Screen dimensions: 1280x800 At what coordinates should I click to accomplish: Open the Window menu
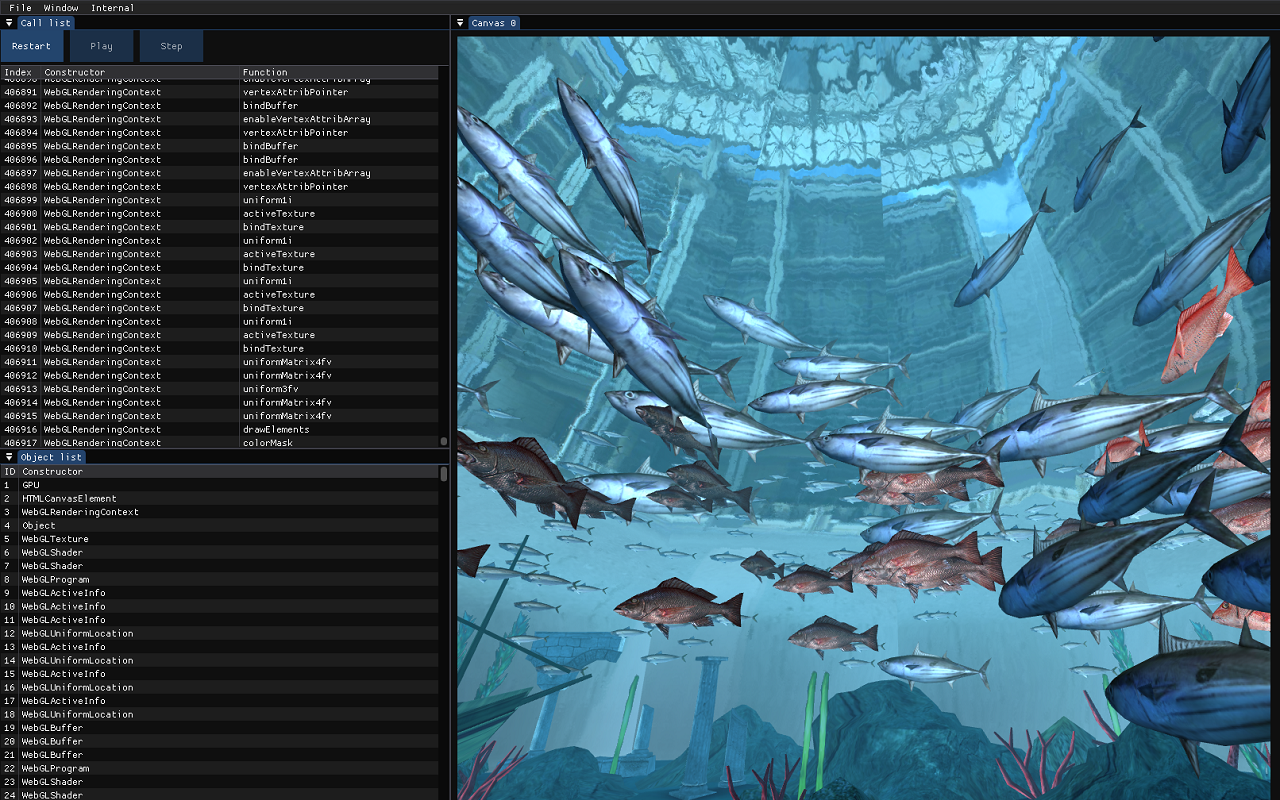click(x=61, y=8)
